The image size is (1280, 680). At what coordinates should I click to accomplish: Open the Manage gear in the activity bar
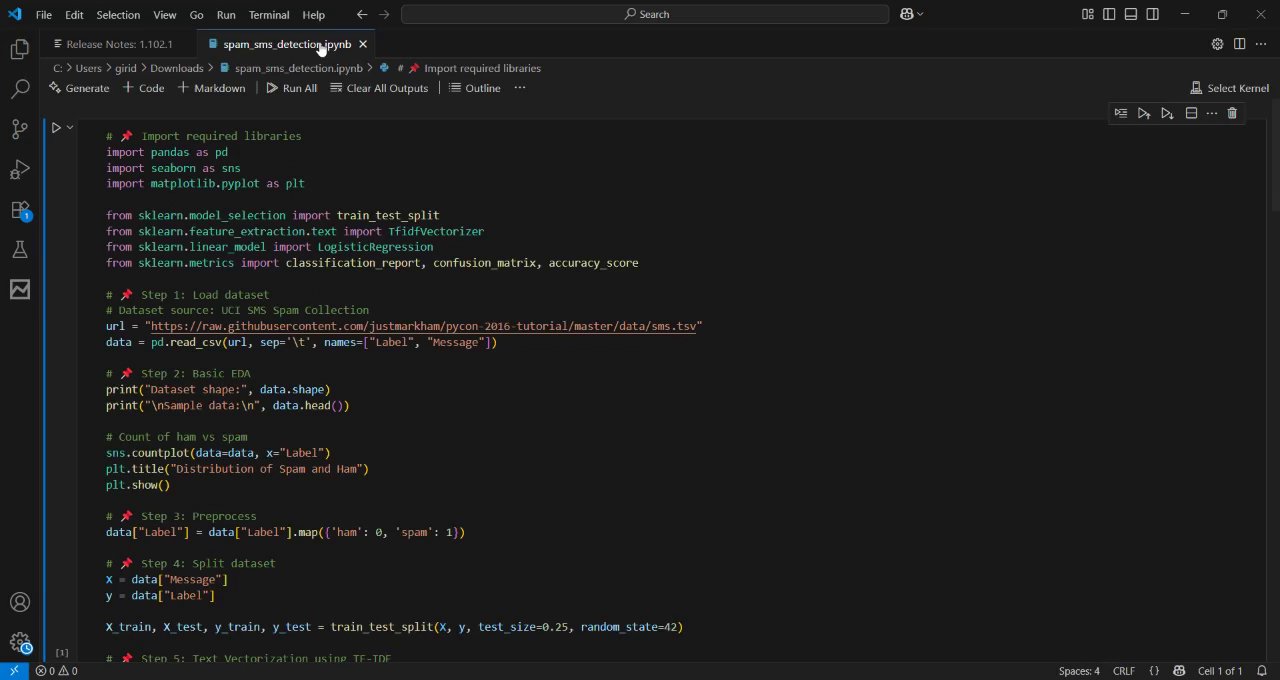coord(20,643)
